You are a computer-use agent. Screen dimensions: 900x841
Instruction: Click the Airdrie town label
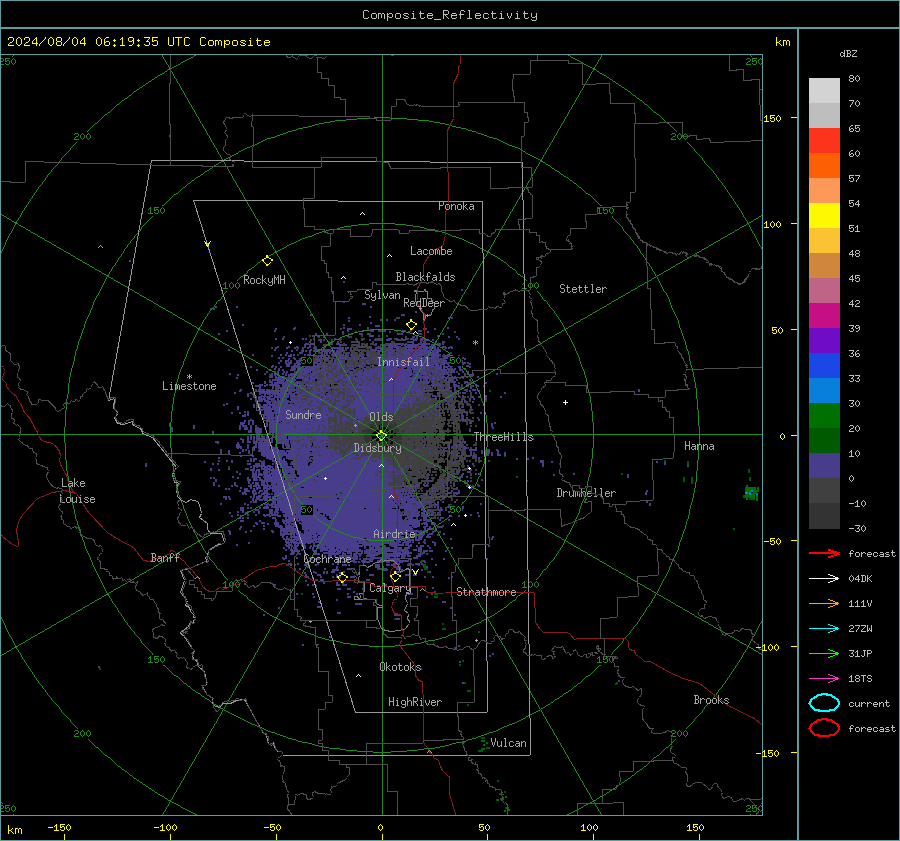pyautogui.click(x=394, y=534)
